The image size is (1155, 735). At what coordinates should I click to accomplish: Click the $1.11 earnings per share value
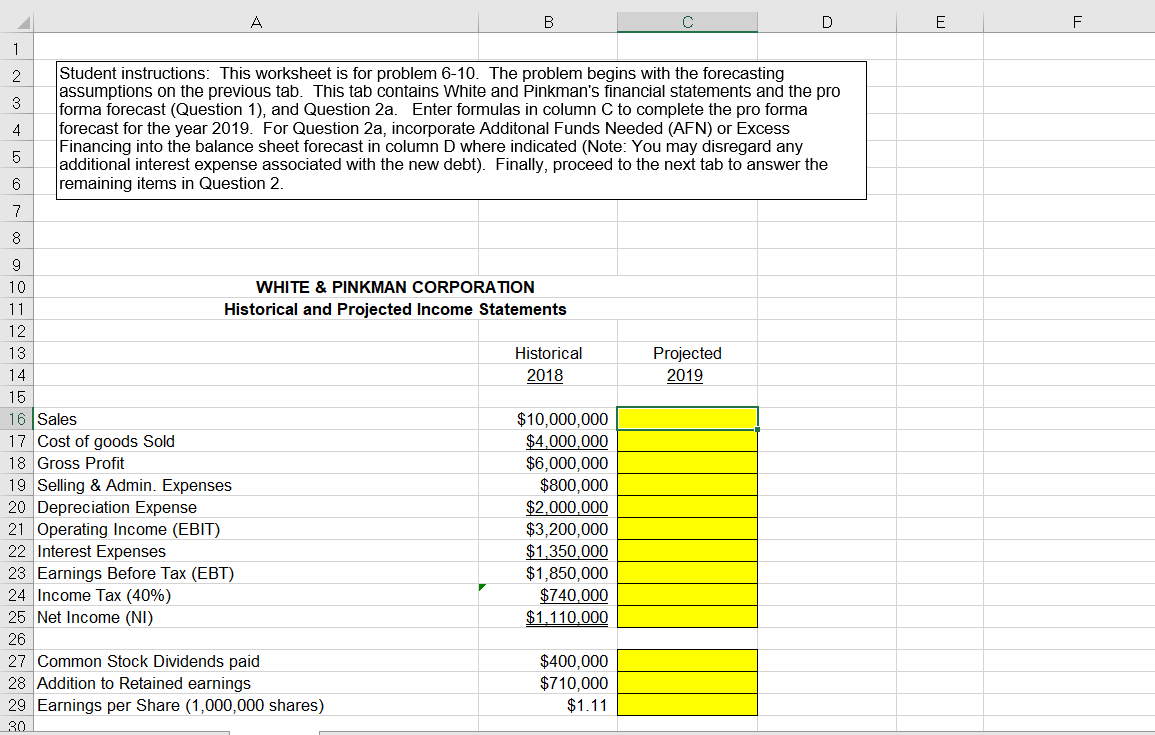coord(587,705)
